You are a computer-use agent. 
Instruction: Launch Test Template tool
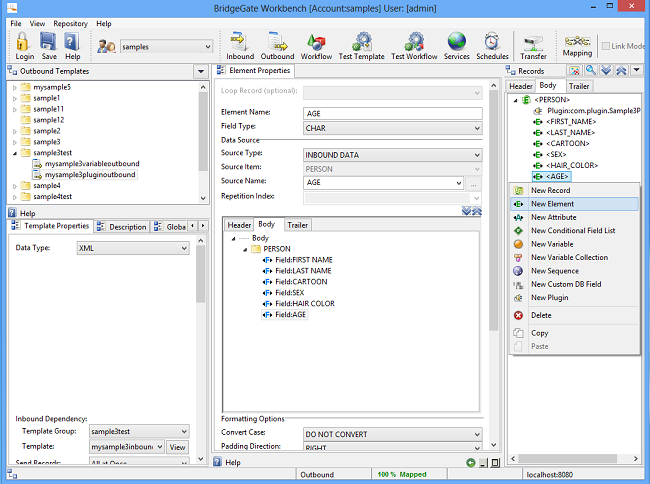[x=361, y=46]
